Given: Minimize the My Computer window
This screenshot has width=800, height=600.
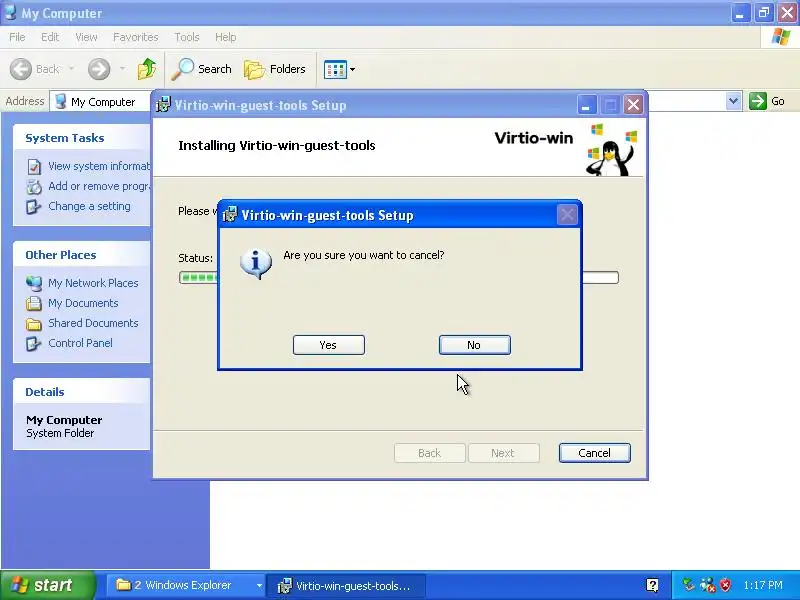Looking at the screenshot, I should tap(740, 13).
